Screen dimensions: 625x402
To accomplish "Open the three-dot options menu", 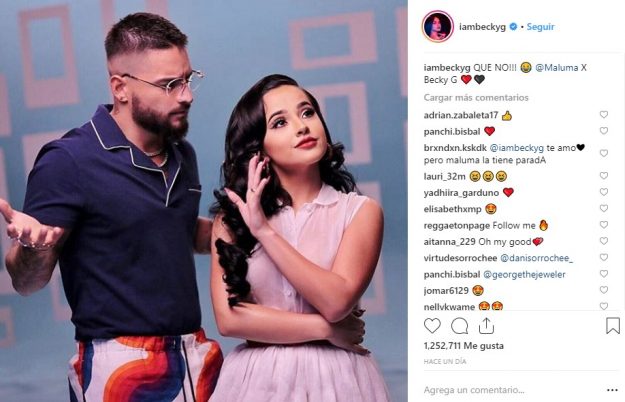I will tap(612, 390).
